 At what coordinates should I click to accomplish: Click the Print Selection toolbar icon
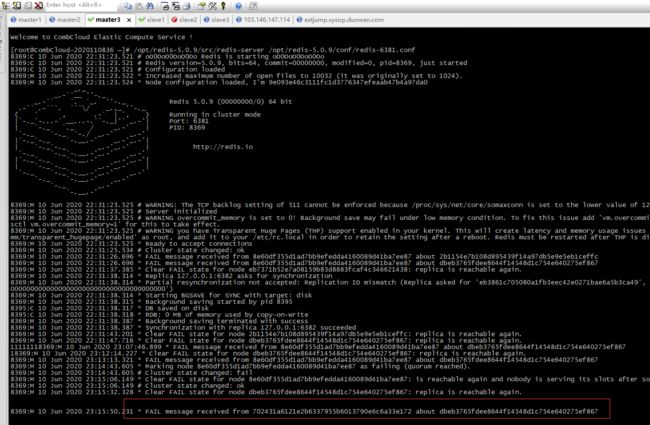(176, 6)
